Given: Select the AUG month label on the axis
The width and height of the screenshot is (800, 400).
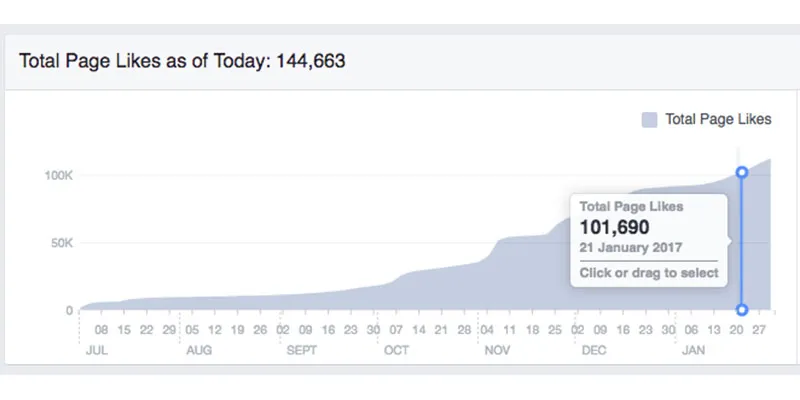Looking at the screenshot, I should (x=200, y=351).
